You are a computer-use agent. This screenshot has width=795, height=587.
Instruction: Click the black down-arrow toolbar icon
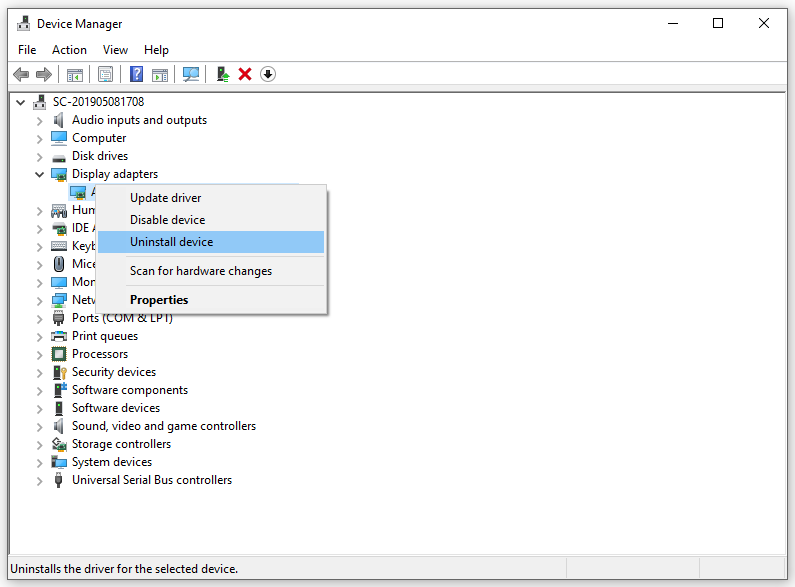pos(268,75)
